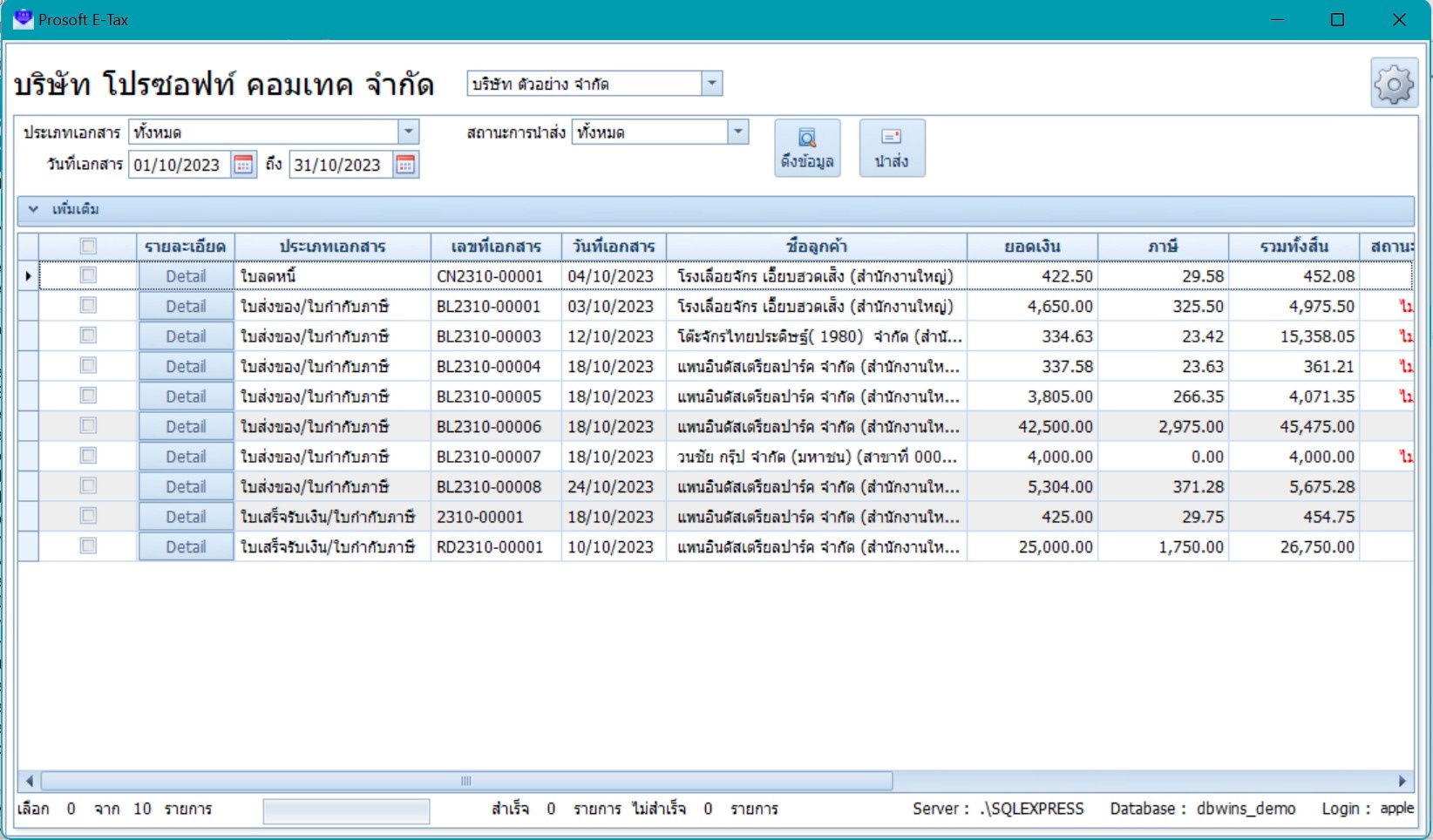Click the ดึงข้อมูล fetch data button

(807, 148)
